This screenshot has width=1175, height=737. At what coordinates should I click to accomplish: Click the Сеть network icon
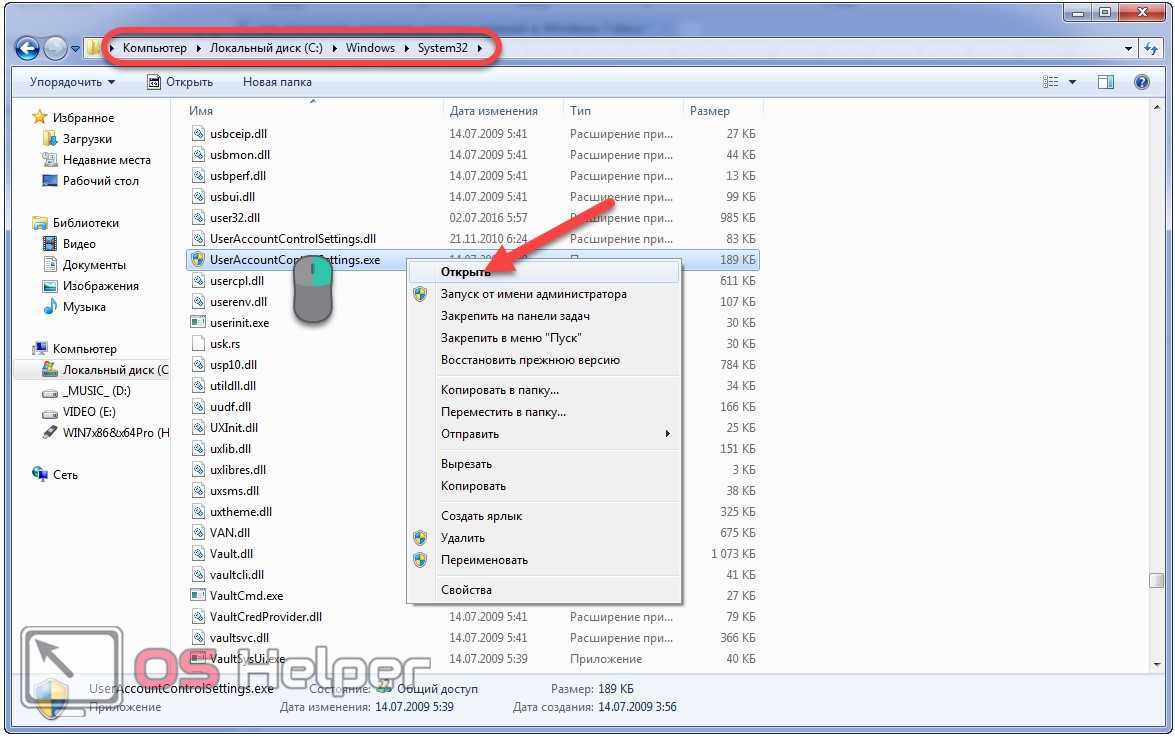tap(40, 475)
